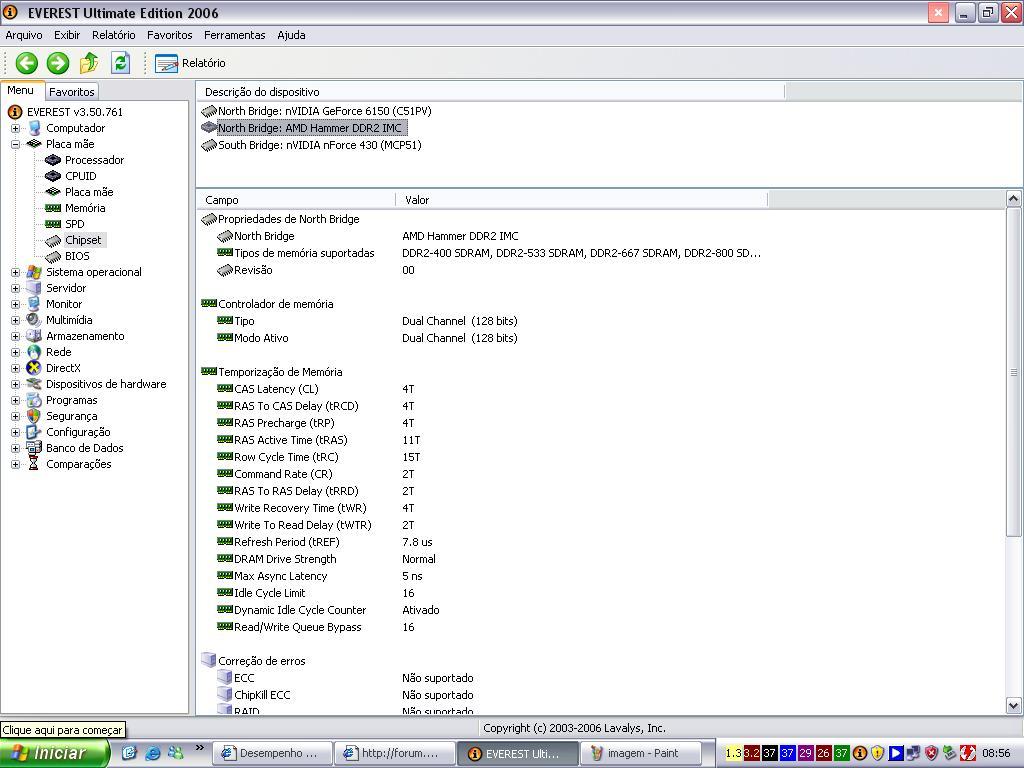The width and height of the screenshot is (1024, 768).
Task: Select the Placa mãe child motherboard icon
Action: (x=53, y=192)
